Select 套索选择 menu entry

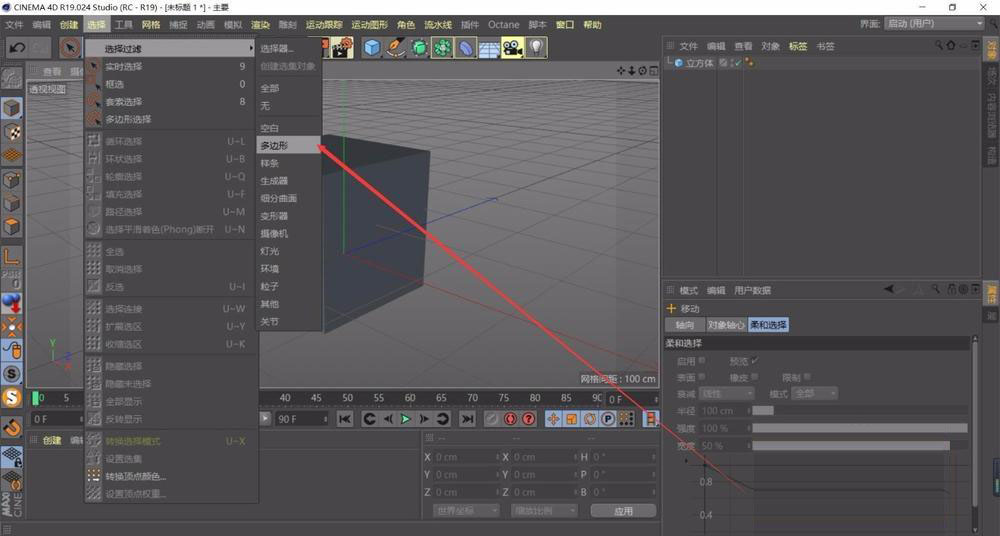pyautogui.click(x=170, y=101)
